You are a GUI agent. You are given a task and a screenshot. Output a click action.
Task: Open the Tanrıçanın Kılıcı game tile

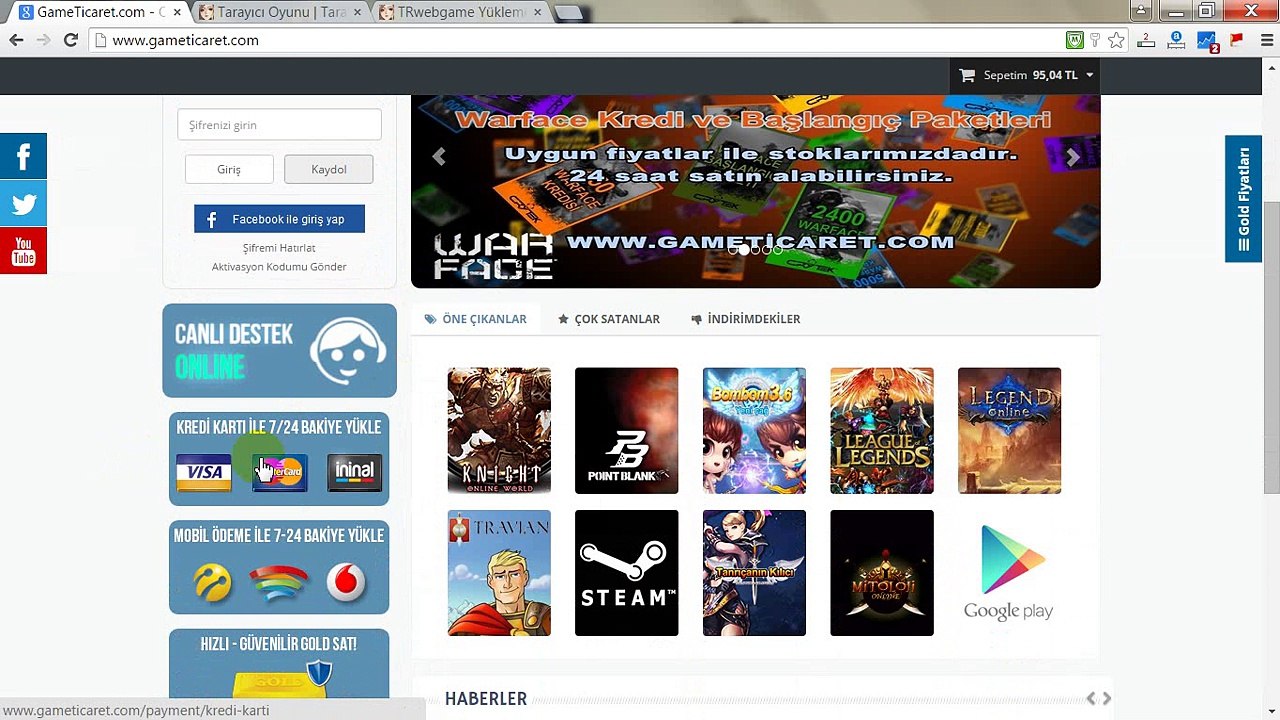click(x=754, y=573)
